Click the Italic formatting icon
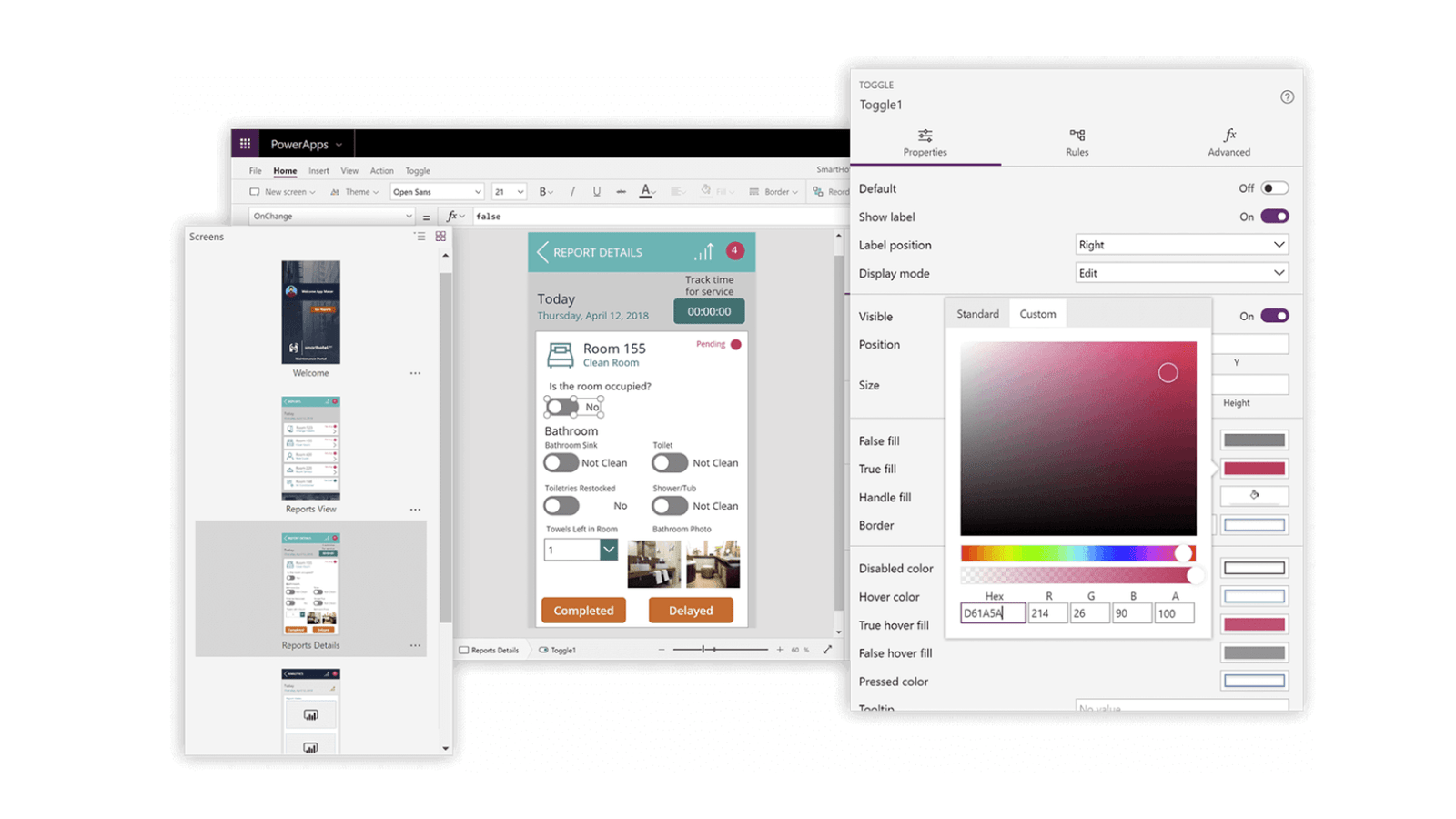The image size is (1456, 819). coord(572,192)
